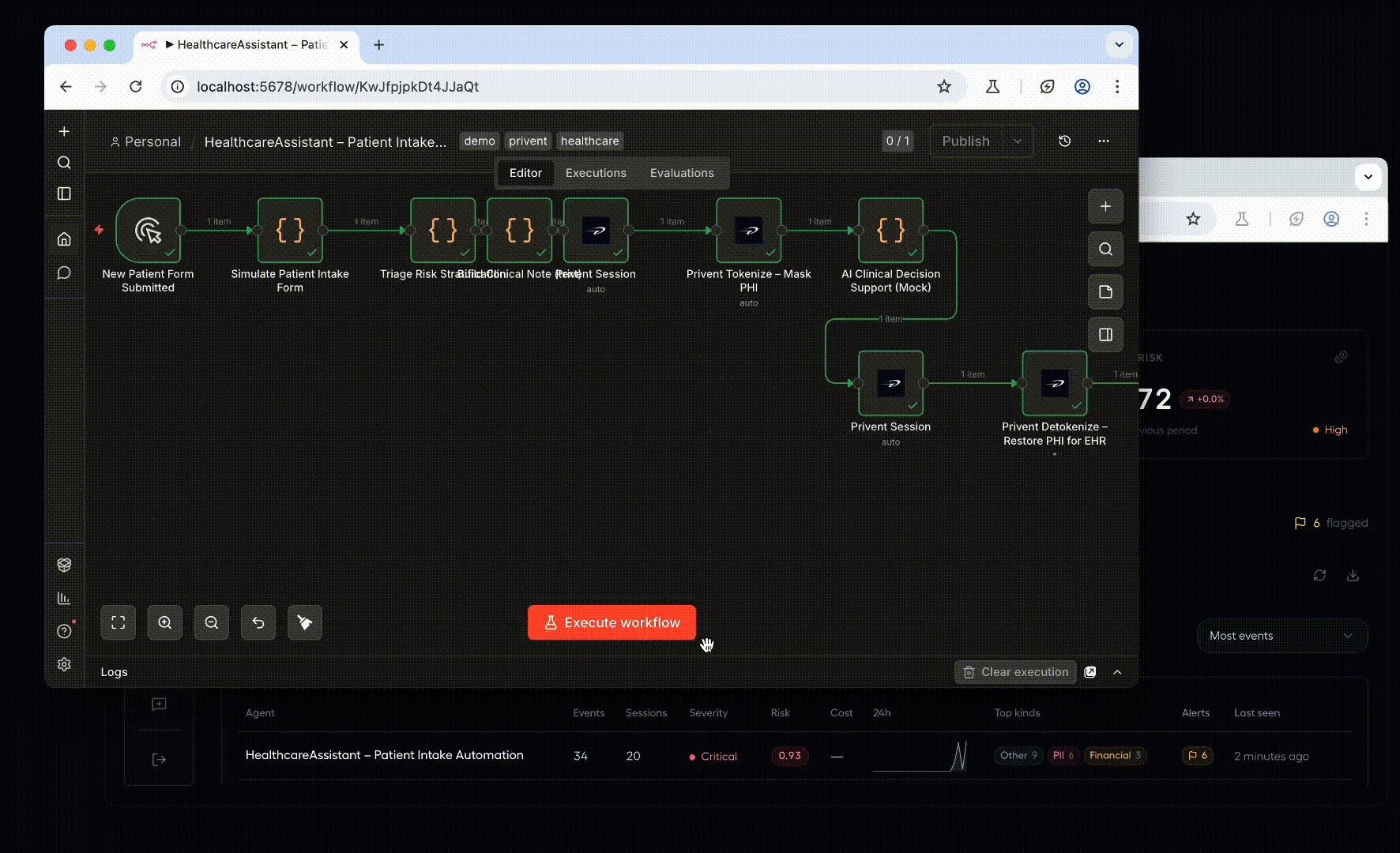This screenshot has height=853, width=1400.
Task: Select the AI Clinical Decision Support node
Action: [891, 230]
